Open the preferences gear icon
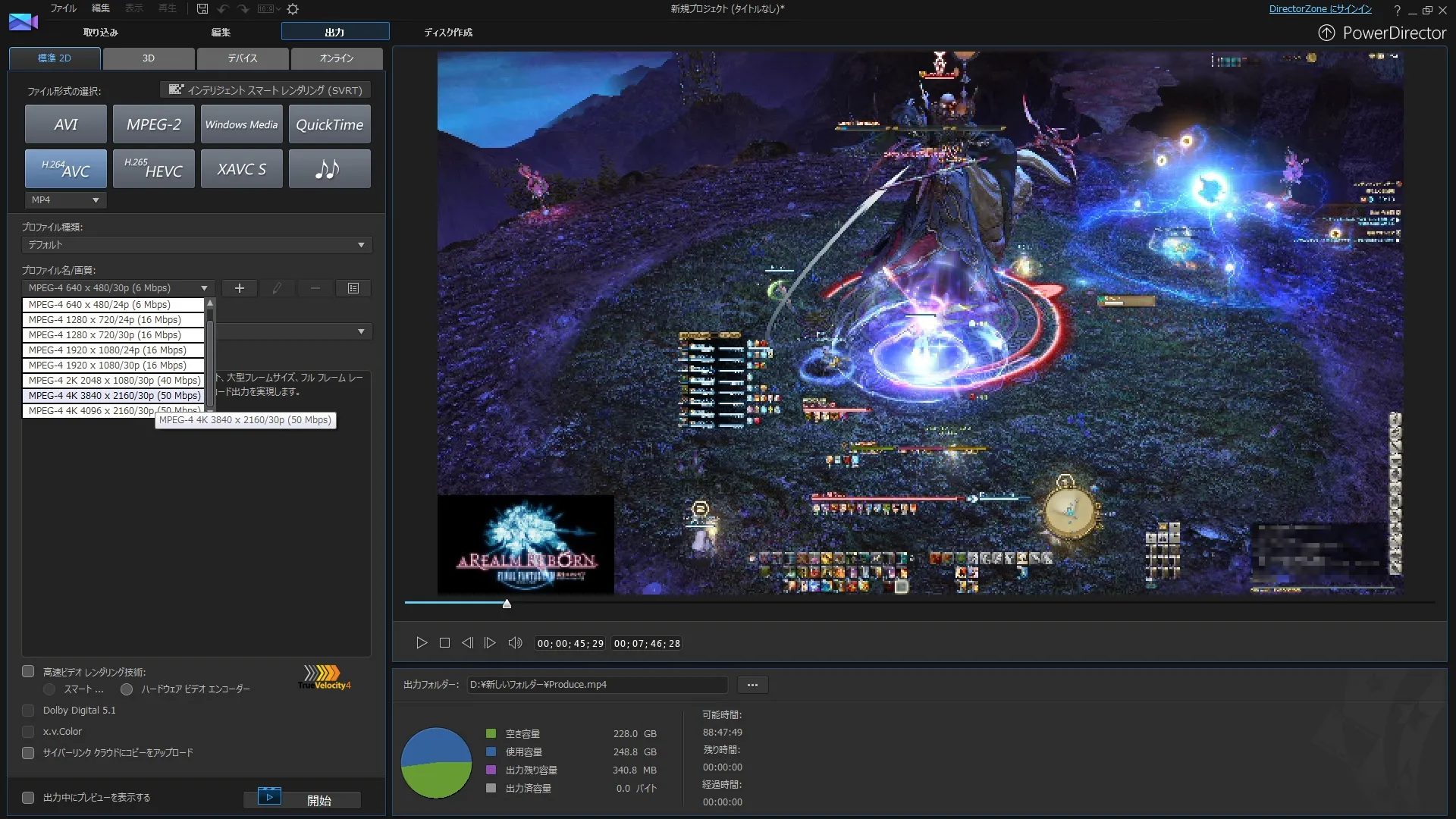Image resolution: width=1456 pixels, height=819 pixels. [293, 9]
